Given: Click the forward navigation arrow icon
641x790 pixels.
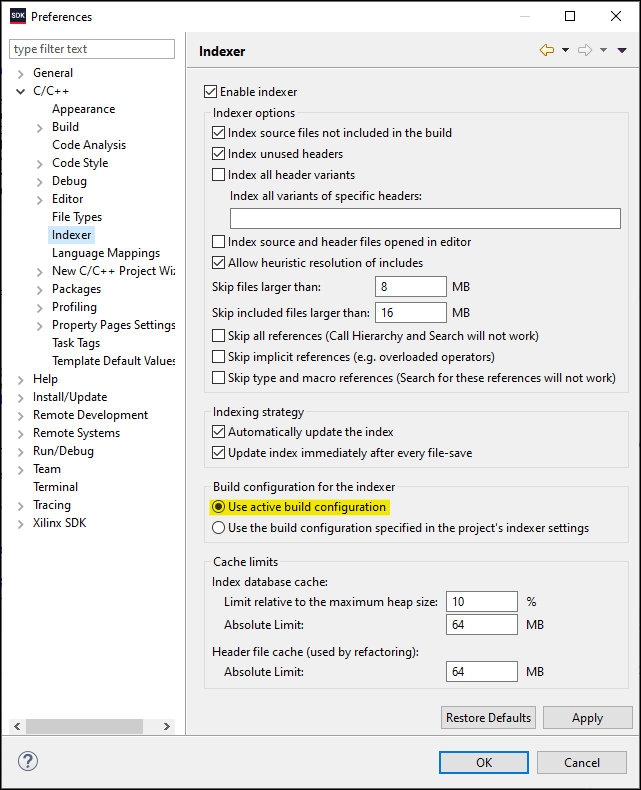Looking at the screenshot, I should 584,51.
